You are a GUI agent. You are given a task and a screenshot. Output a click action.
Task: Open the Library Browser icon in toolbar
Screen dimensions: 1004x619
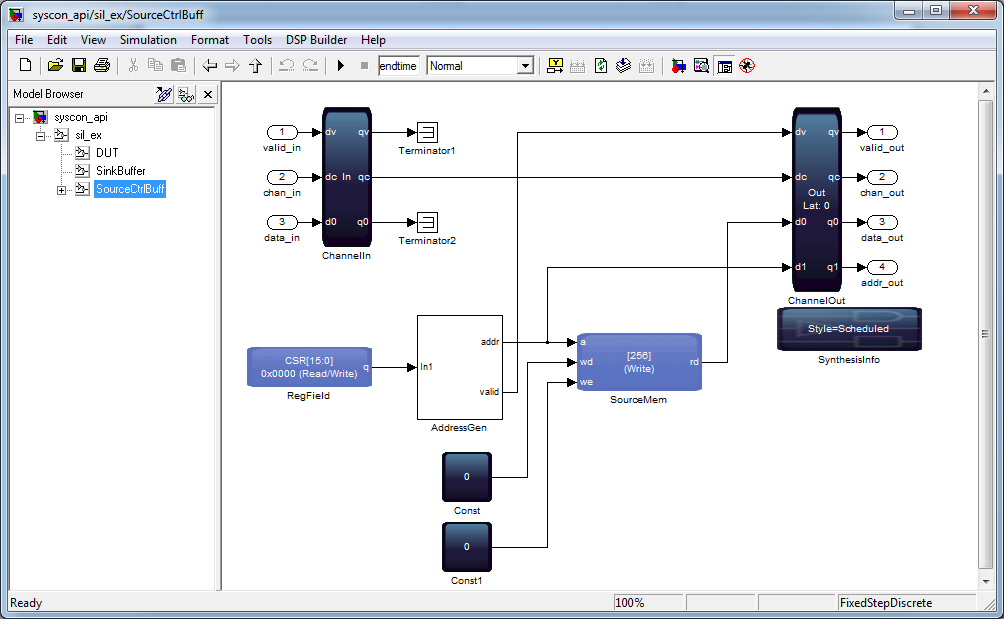678,66
